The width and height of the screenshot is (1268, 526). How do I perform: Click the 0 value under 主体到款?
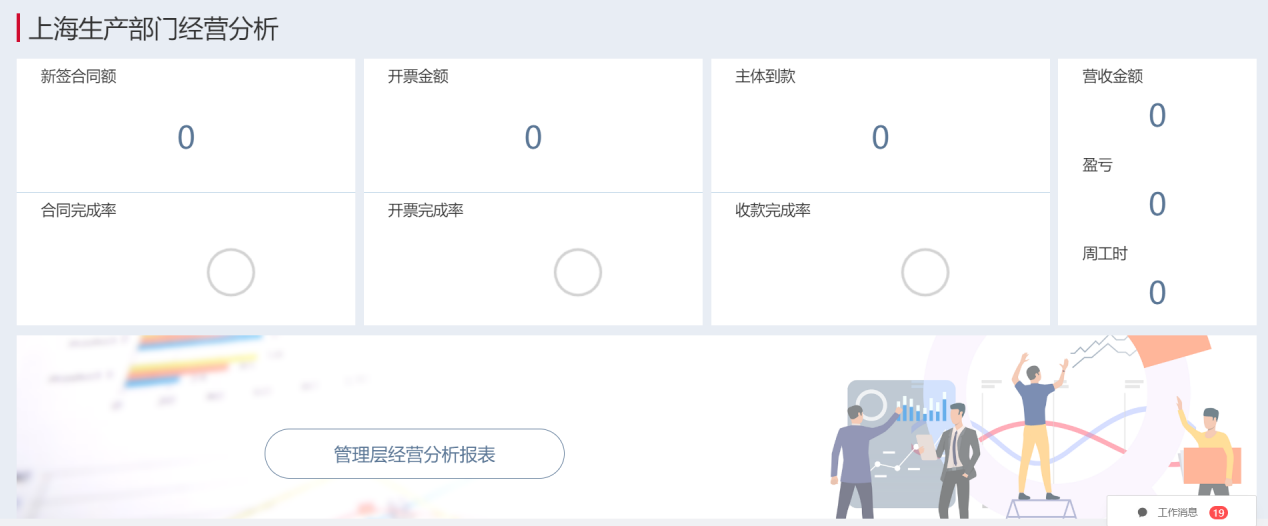(880, 137)
